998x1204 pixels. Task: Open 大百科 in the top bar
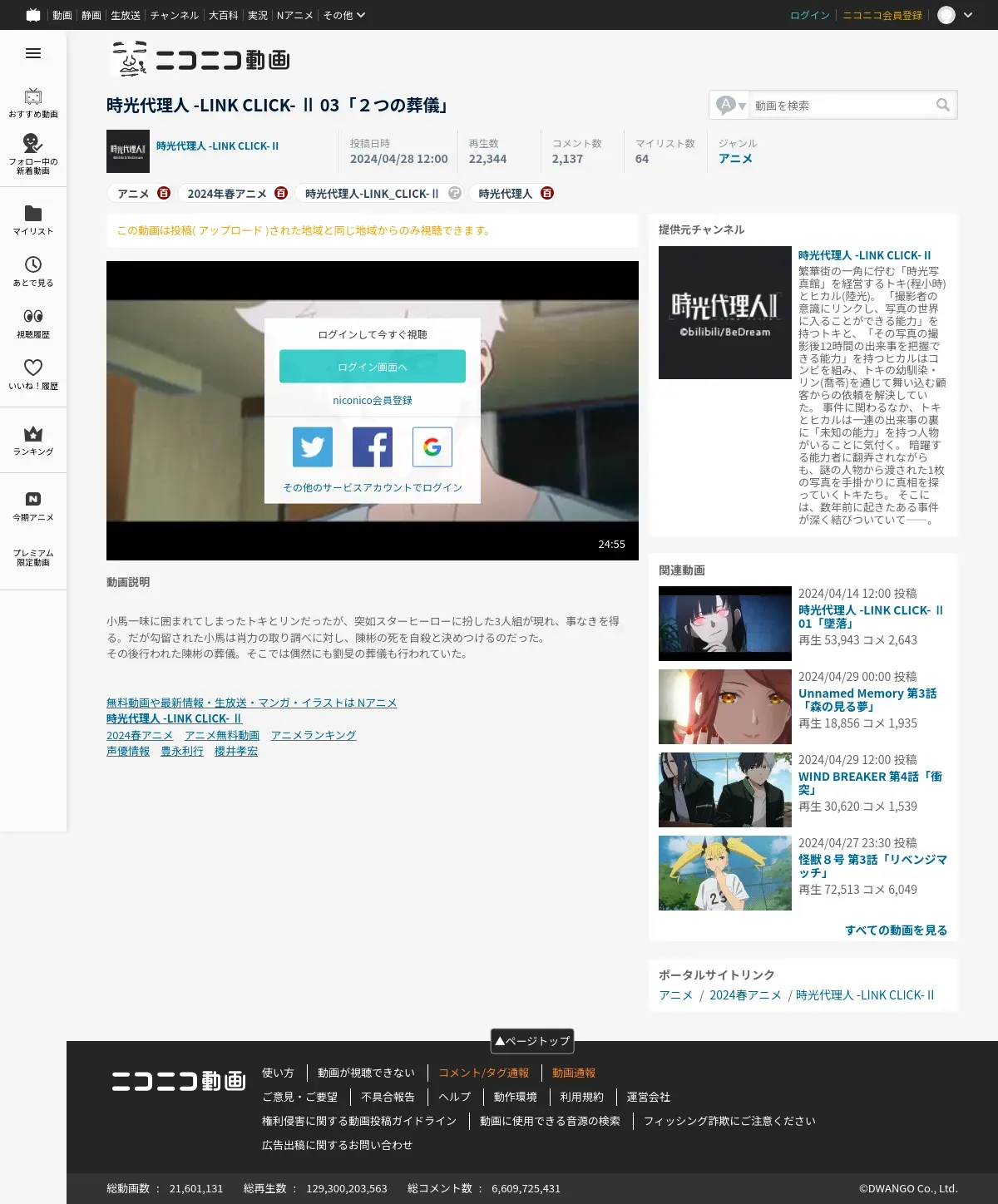pos(223,15)
